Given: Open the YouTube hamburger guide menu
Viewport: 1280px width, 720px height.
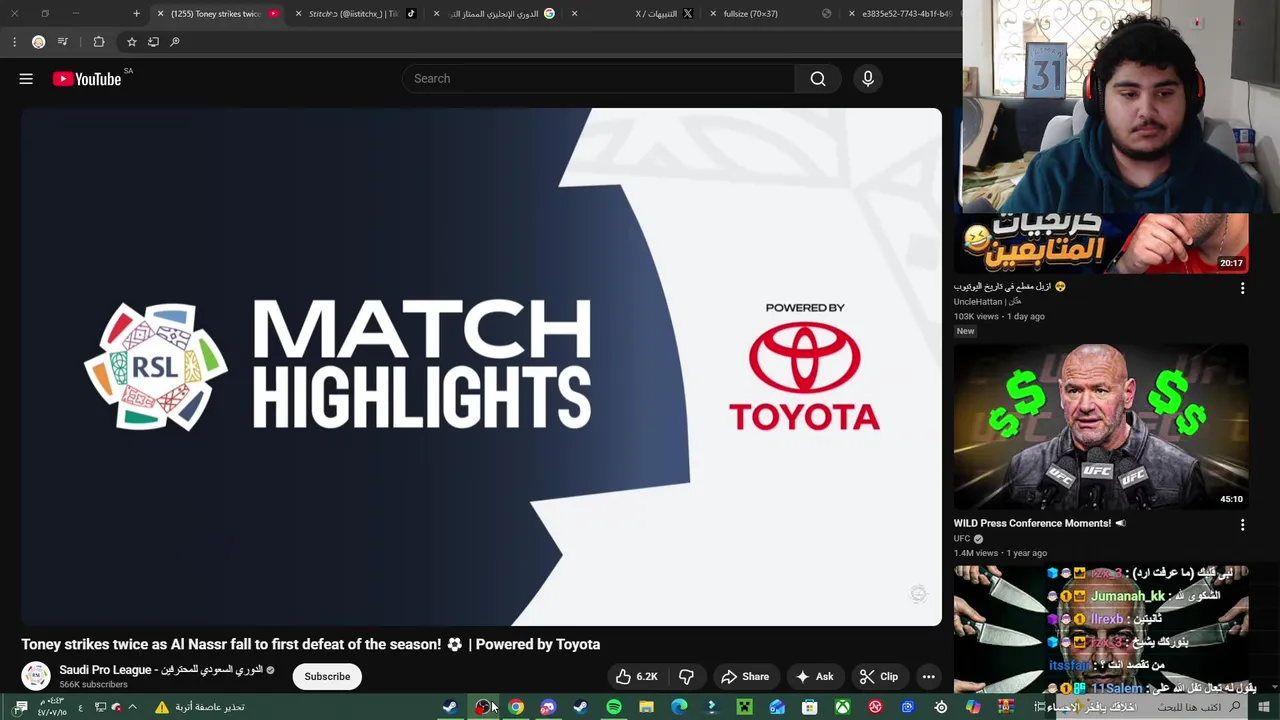Looking at the screenshot, I should pyautogui.click(x=26, y=79).
